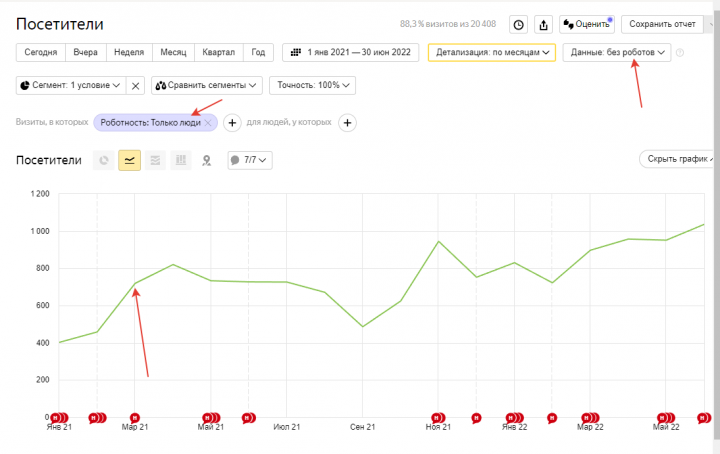Click the Июл 21 axis label
Viewport: 720px width, 454px height.
click(287, 427)
